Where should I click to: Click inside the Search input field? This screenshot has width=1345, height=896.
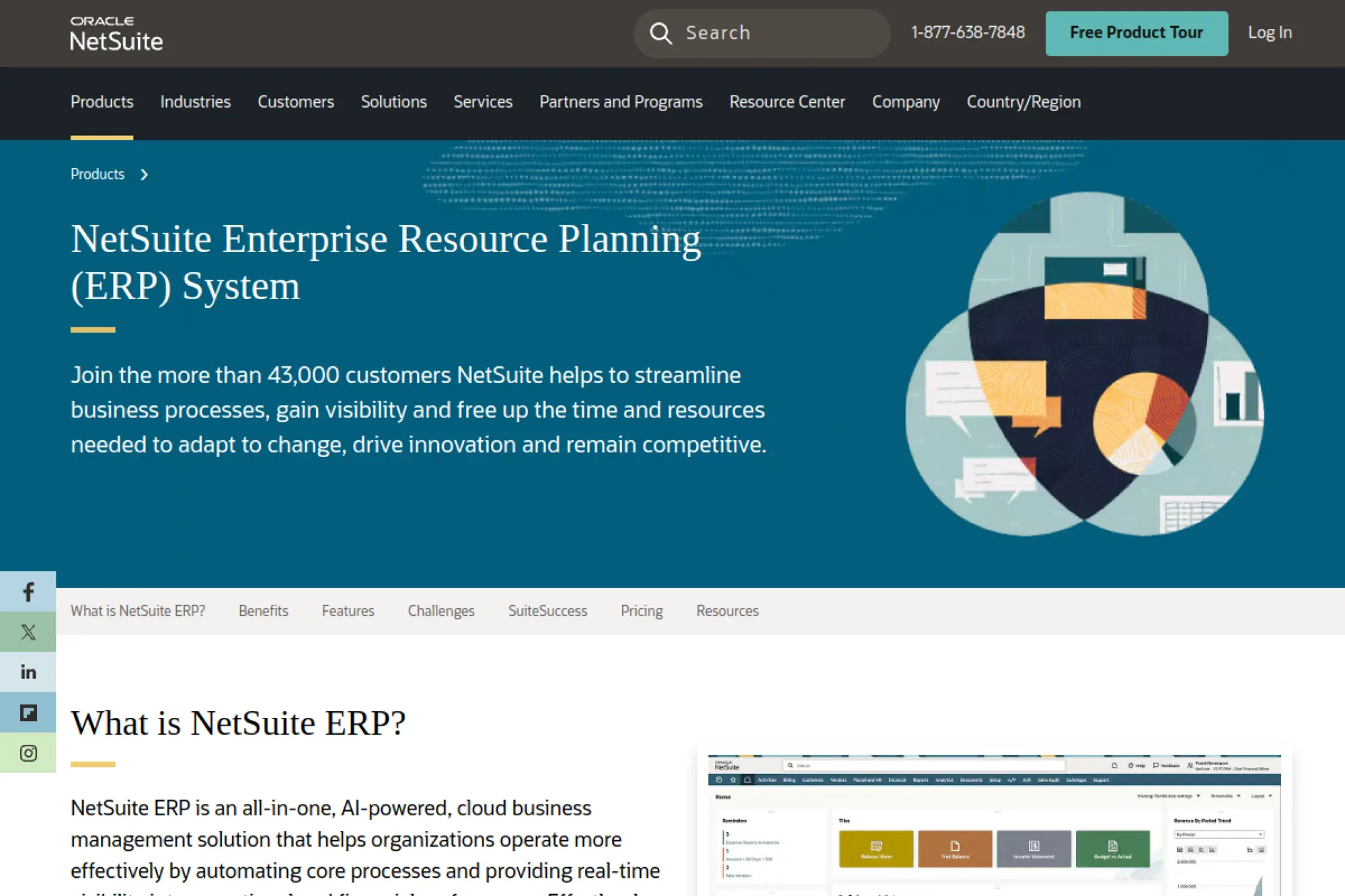click(x=753, y=33)
